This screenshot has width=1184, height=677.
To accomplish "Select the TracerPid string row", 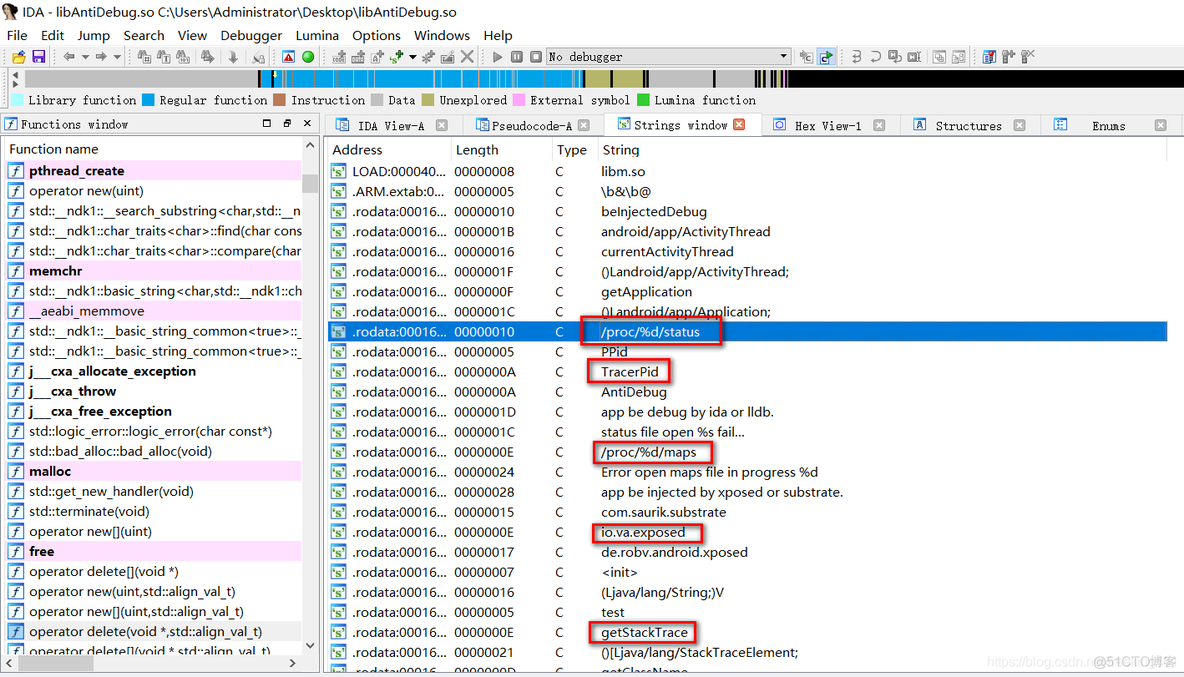I will (748, 371).
